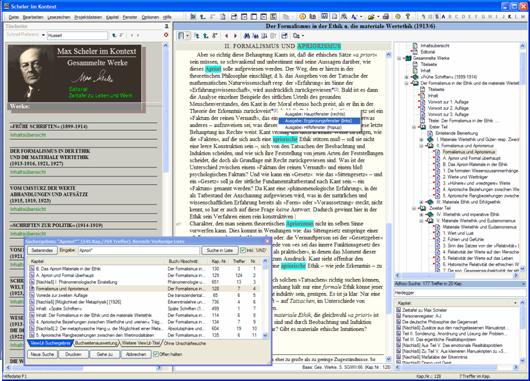Switch to Ohne Unschärfesuche tab
Image resolution: width=530 pixels, height=381 pixels.
click(x=185, y=343)
